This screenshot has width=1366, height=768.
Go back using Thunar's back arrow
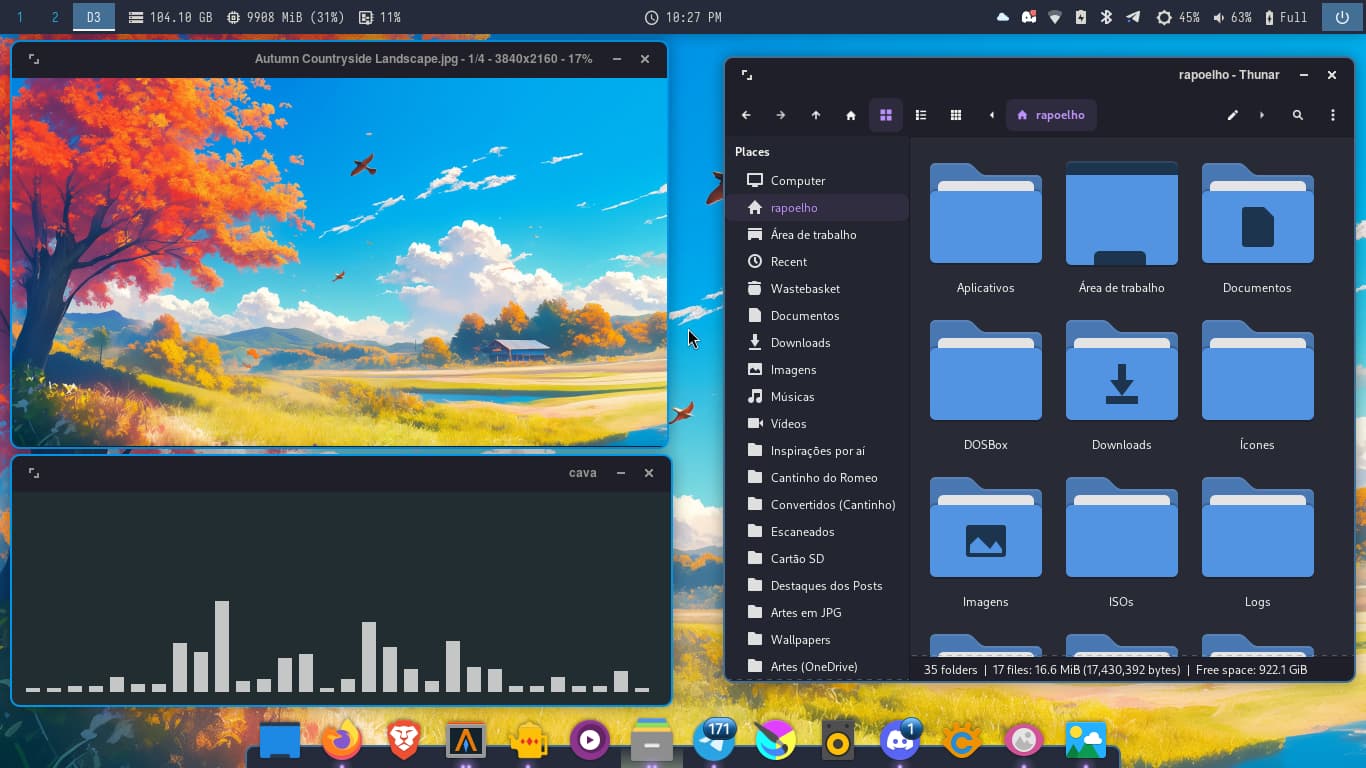[746, 115]
